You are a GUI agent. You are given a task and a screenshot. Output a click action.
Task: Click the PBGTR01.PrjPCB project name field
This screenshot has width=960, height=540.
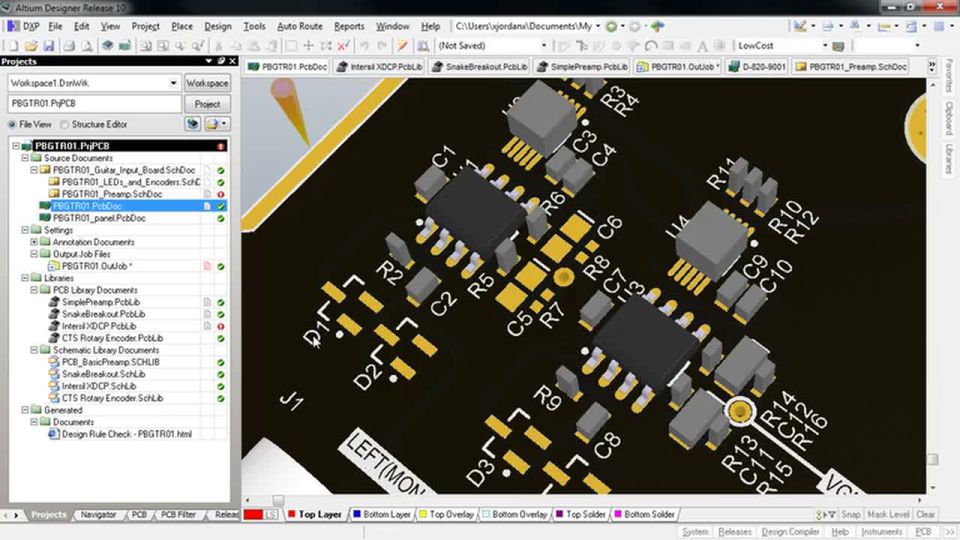point(95,103)
